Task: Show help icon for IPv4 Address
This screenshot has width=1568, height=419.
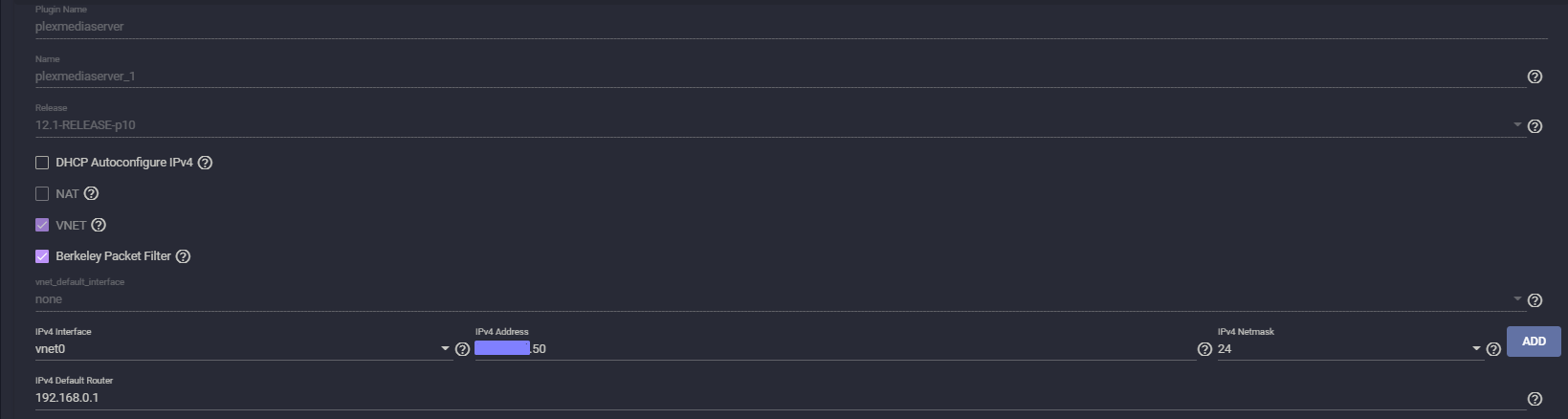Action: [x=1204, y=349]
